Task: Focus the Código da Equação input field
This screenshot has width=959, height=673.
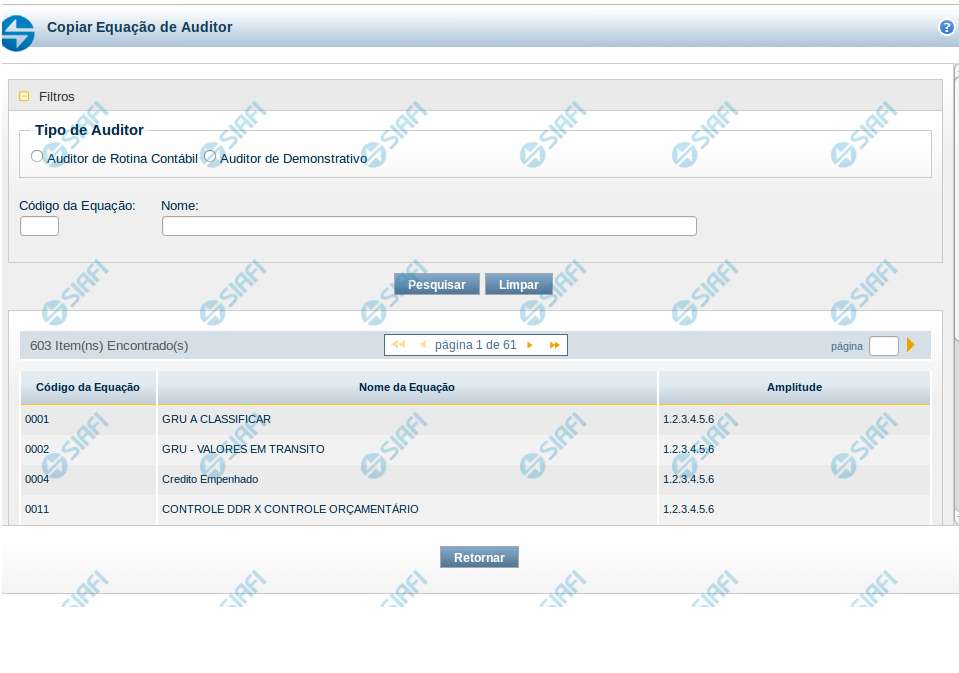Action: (x=40, y=226)
